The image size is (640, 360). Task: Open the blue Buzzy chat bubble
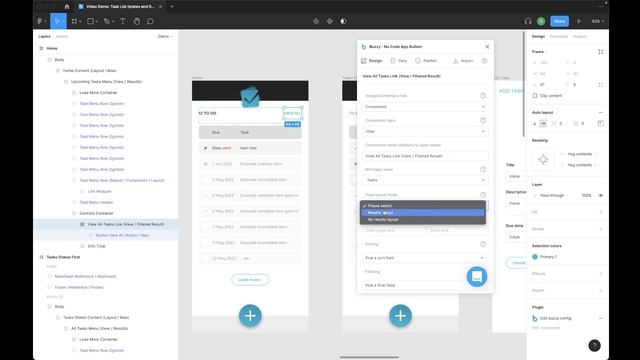pos(477,276)
